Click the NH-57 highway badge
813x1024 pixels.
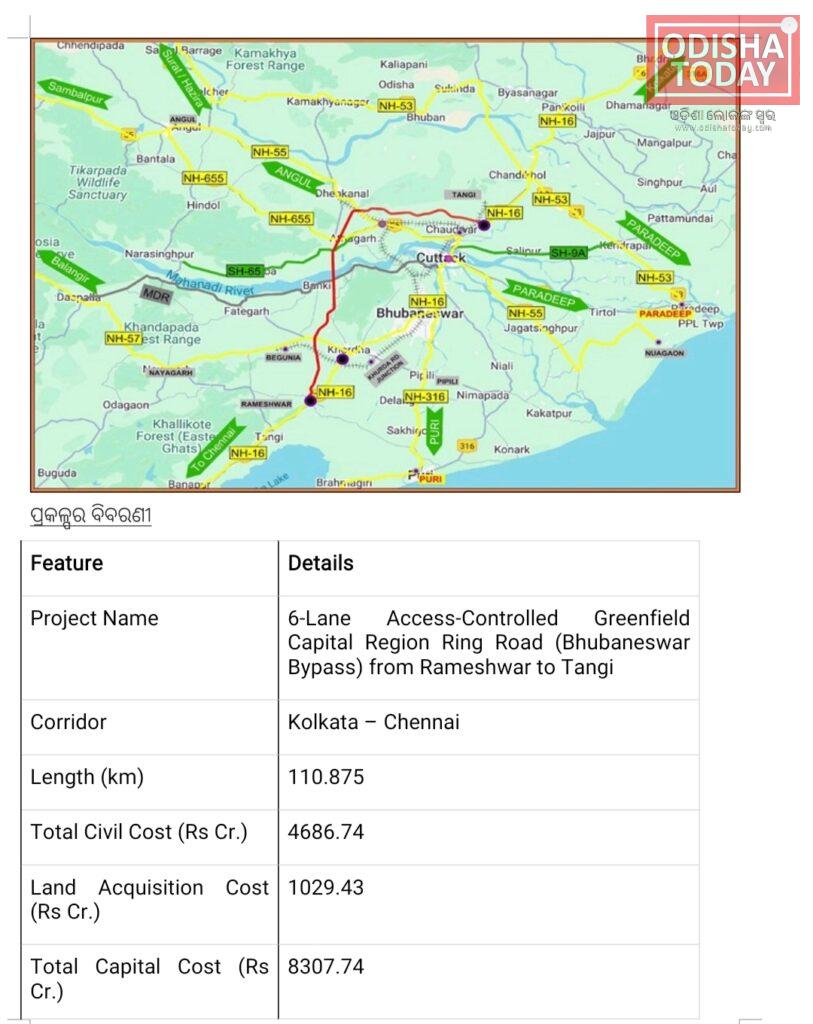(123, 339)
